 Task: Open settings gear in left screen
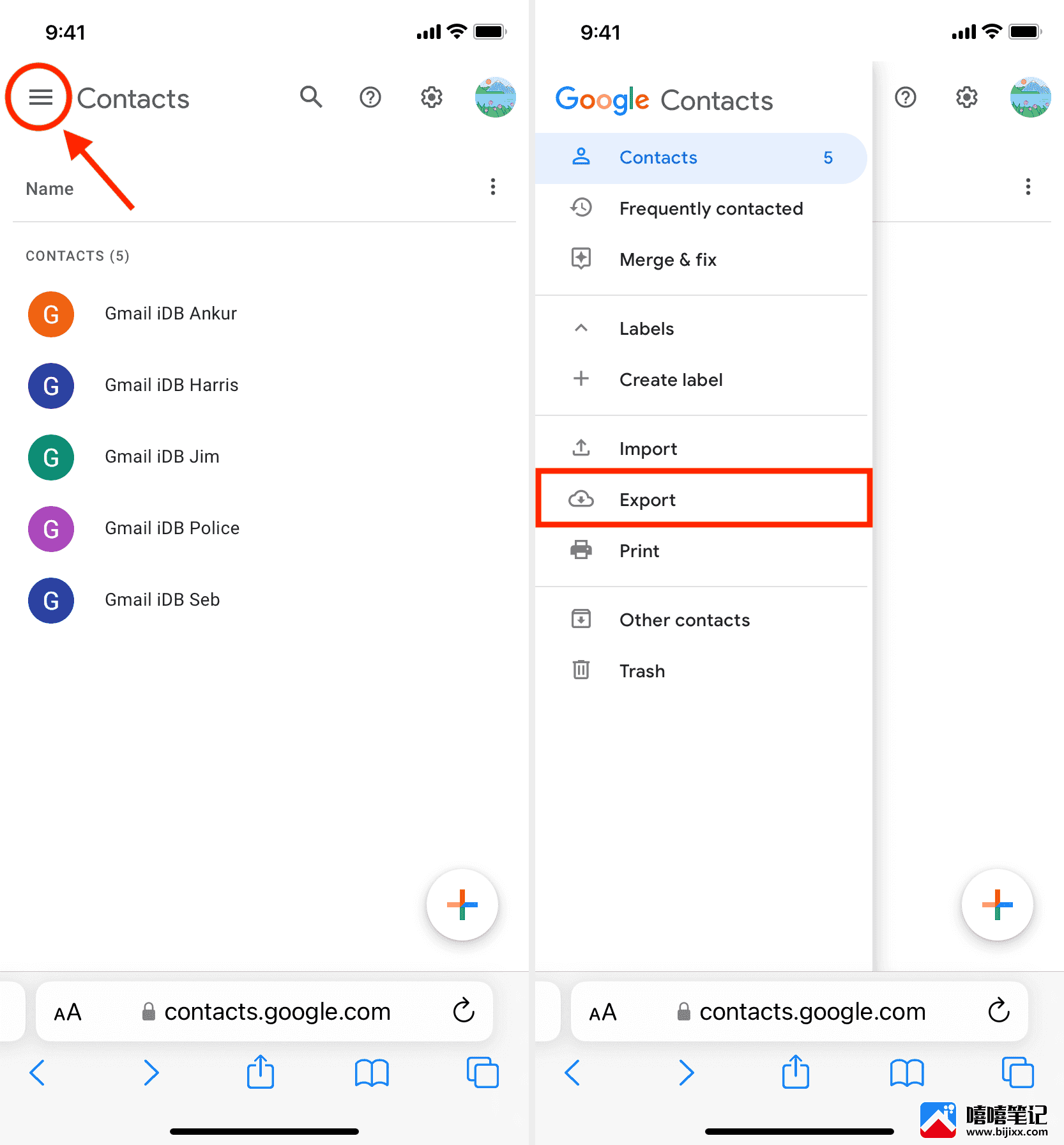(x=432, y=97)
